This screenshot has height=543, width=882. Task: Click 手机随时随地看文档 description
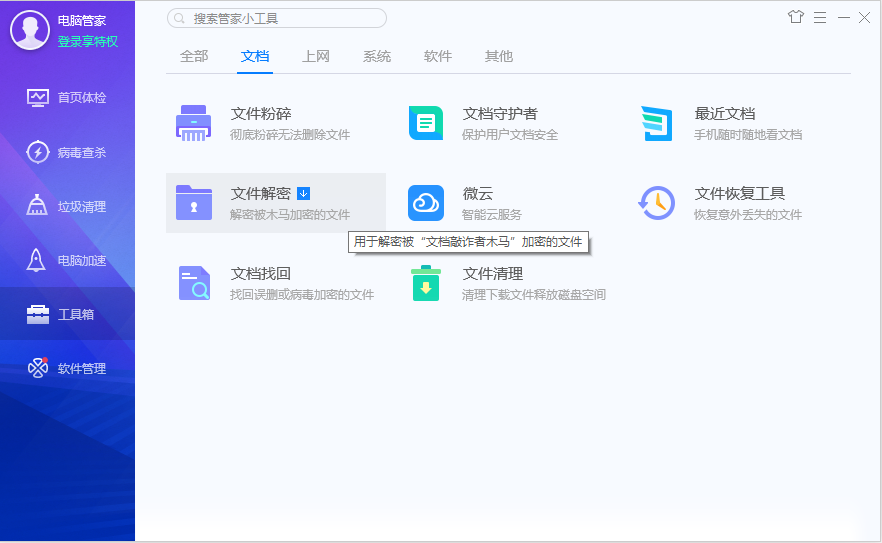point(748,135)
